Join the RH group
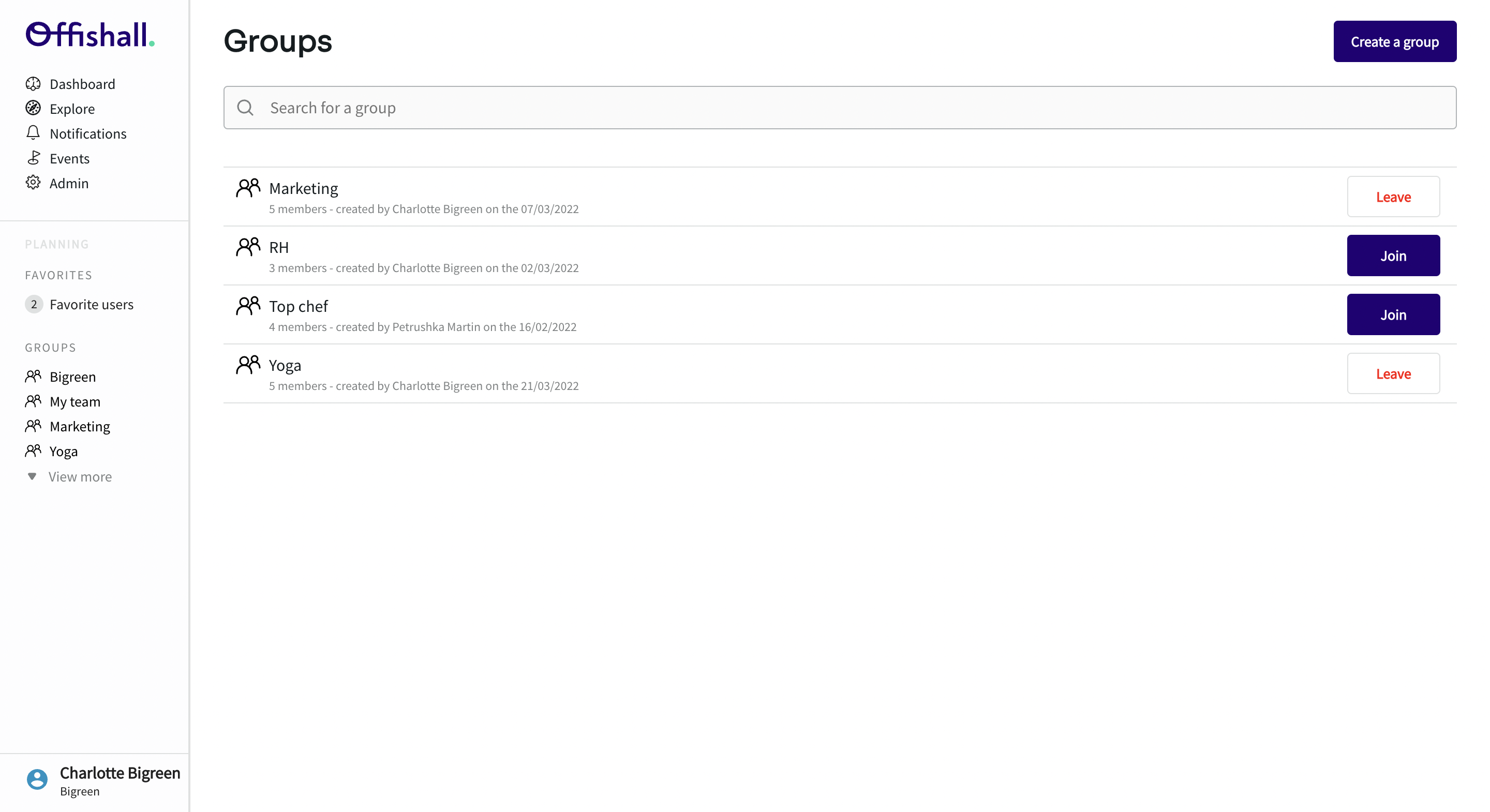1490x812 pixels. tap(1393, 255)
